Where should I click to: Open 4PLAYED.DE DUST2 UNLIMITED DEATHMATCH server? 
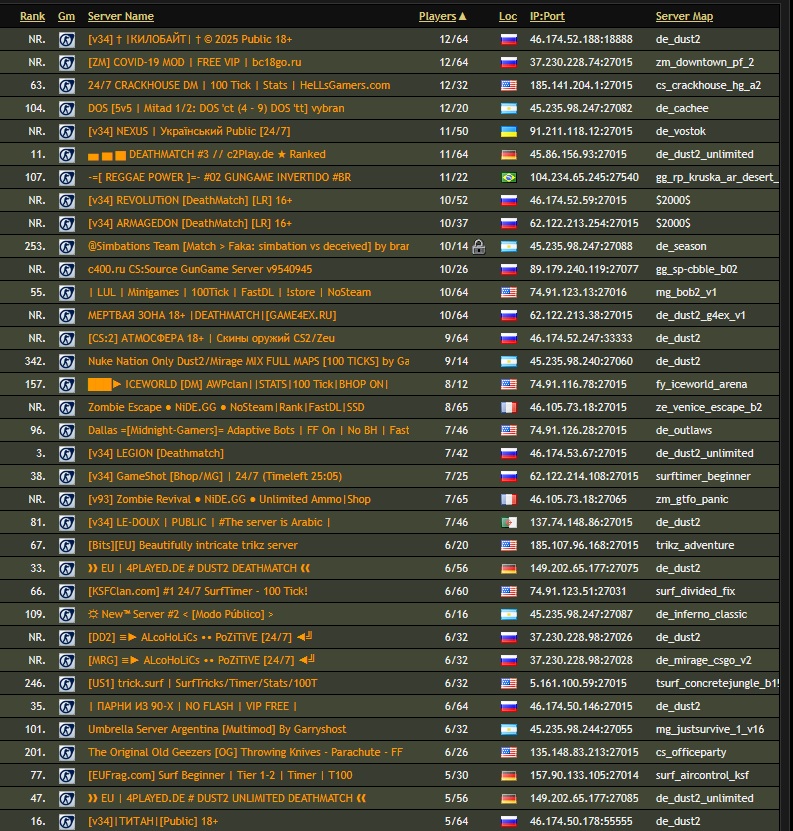coord(227,799)
